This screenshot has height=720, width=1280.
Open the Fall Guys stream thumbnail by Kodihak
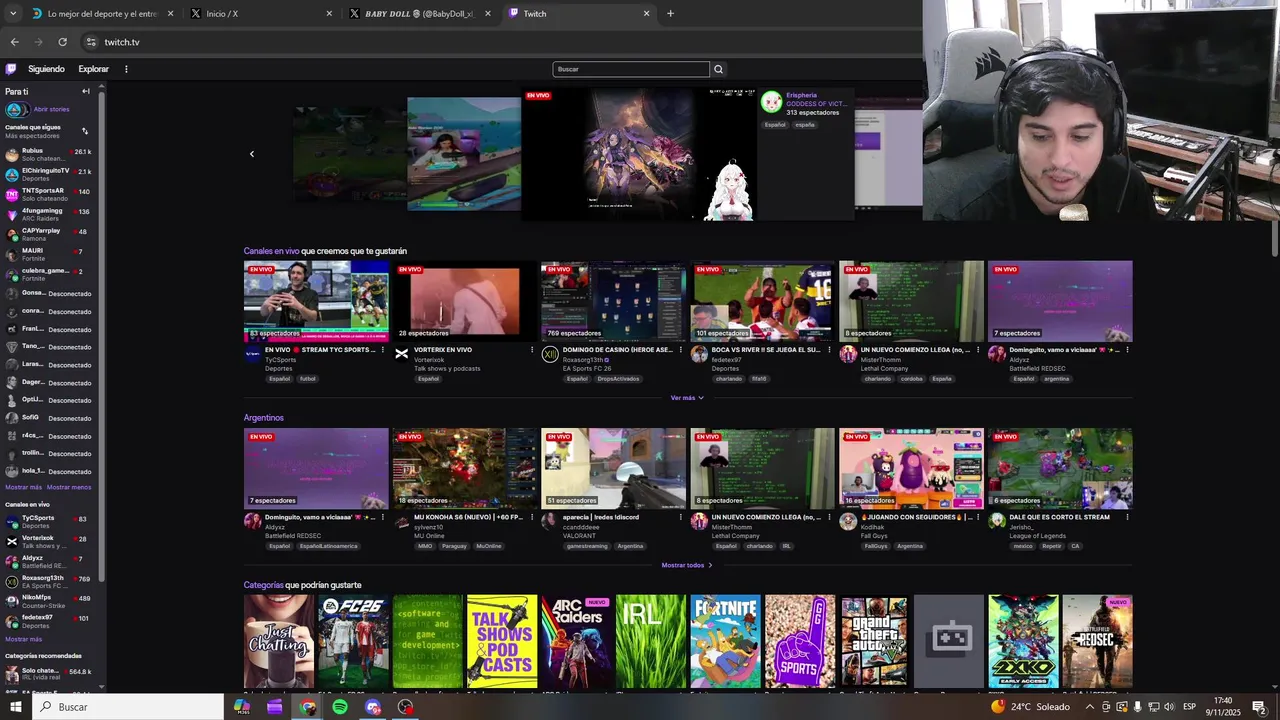tap(911, 469)
